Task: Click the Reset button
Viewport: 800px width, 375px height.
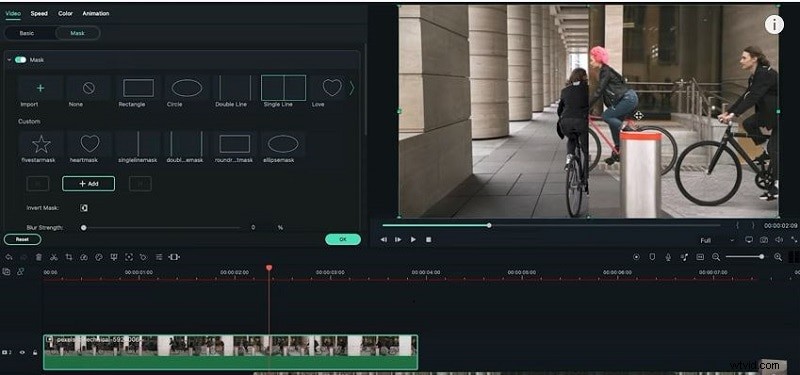Action: tap(22, 239)
